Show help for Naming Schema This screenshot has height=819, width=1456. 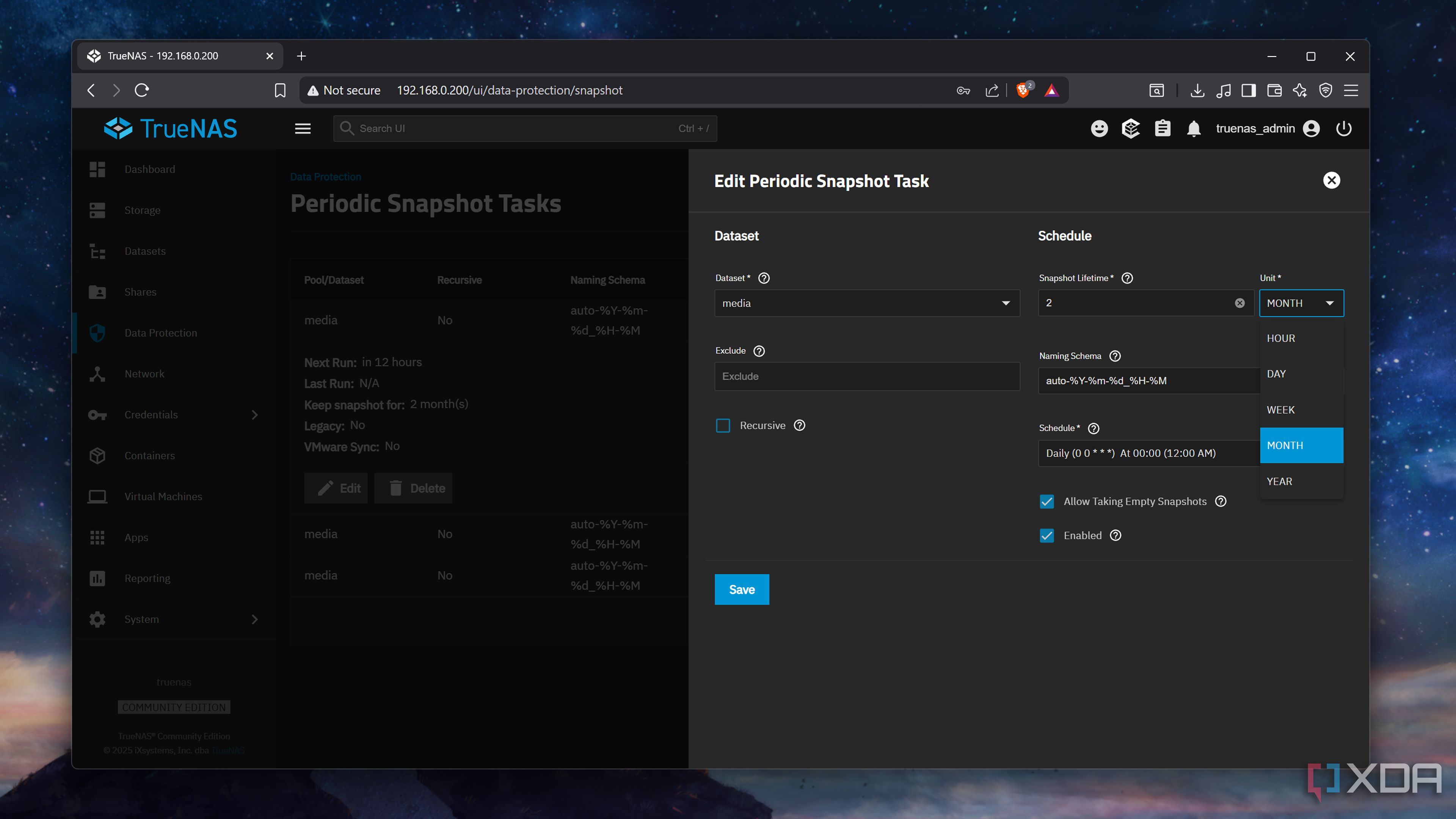pyautogui.click(x=1115, y=356)
